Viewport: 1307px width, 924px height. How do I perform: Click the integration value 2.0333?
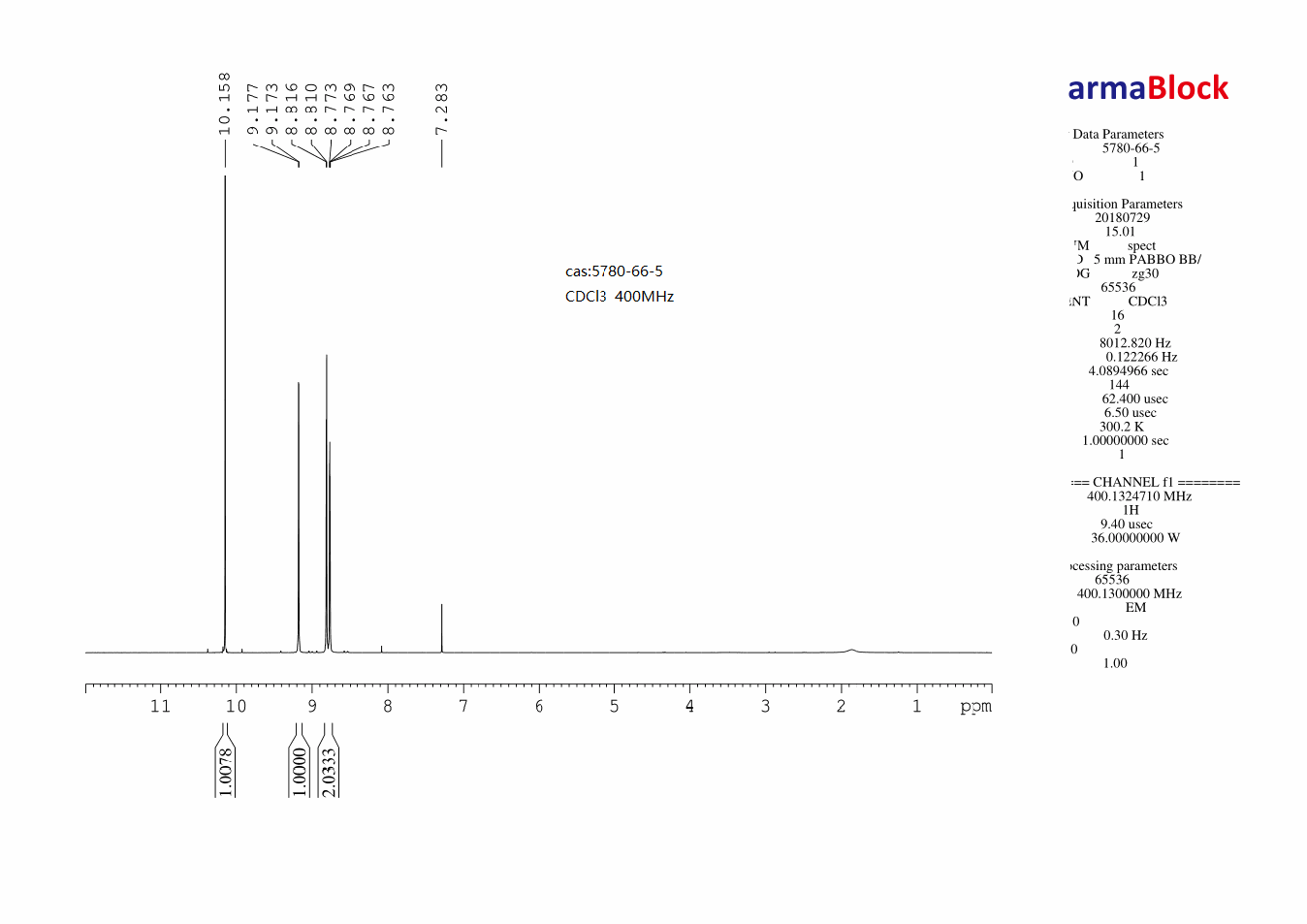point(329,772)
